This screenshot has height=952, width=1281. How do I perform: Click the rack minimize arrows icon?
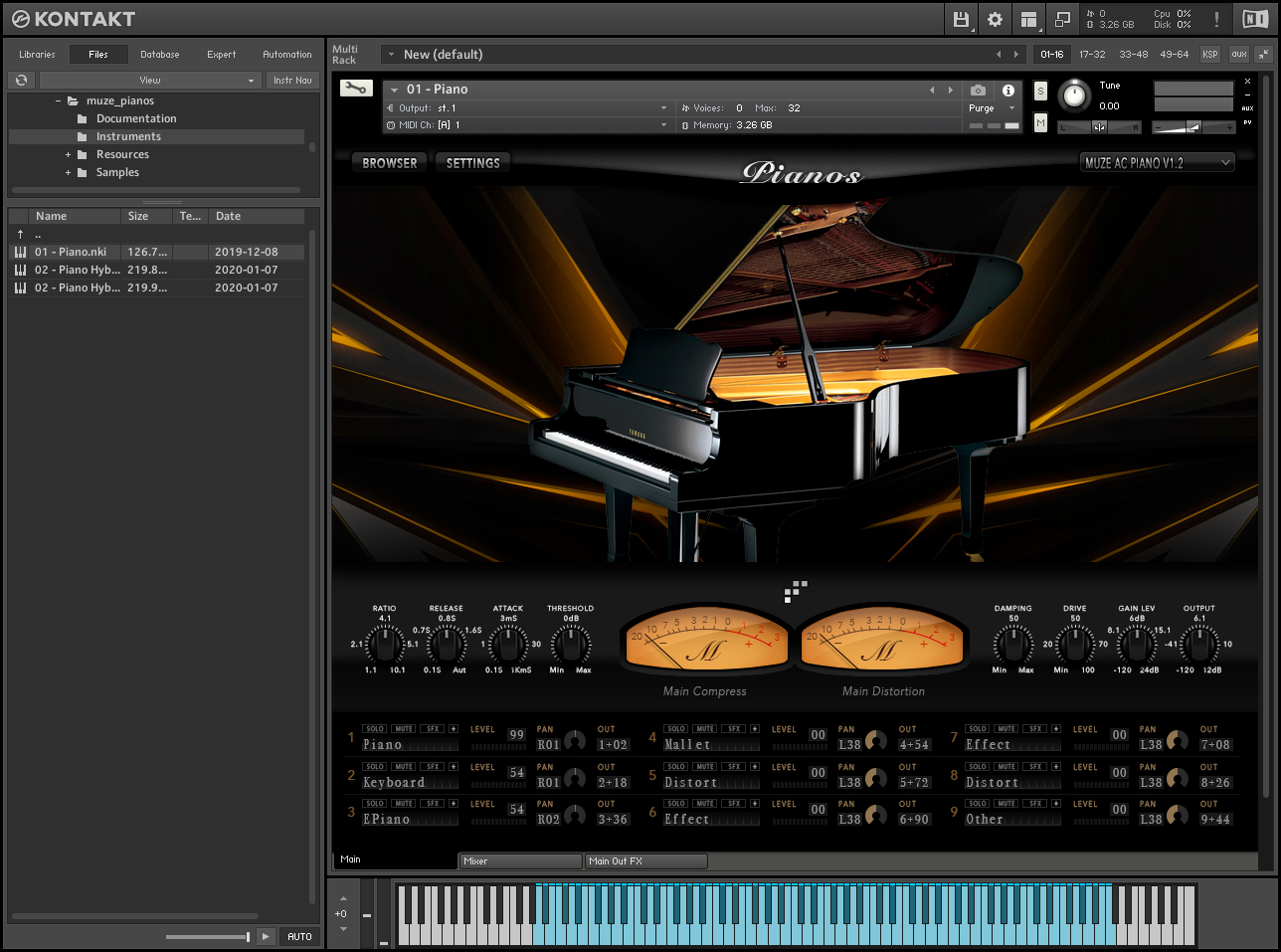tap(1263, 54)
